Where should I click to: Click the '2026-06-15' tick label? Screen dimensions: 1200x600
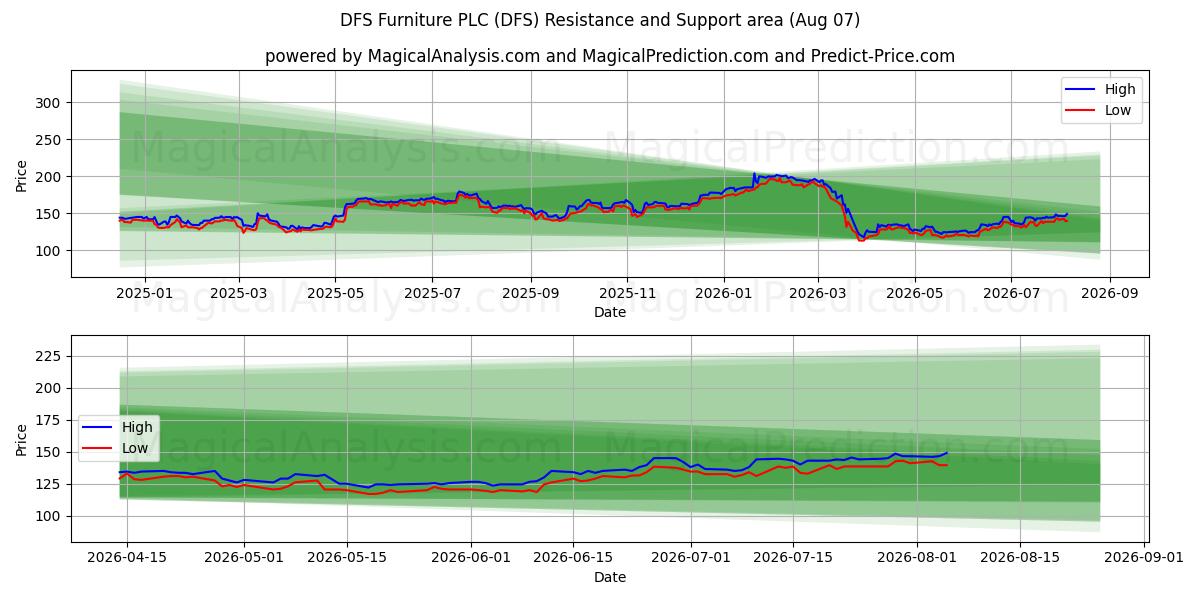click(x=575, y=558)
